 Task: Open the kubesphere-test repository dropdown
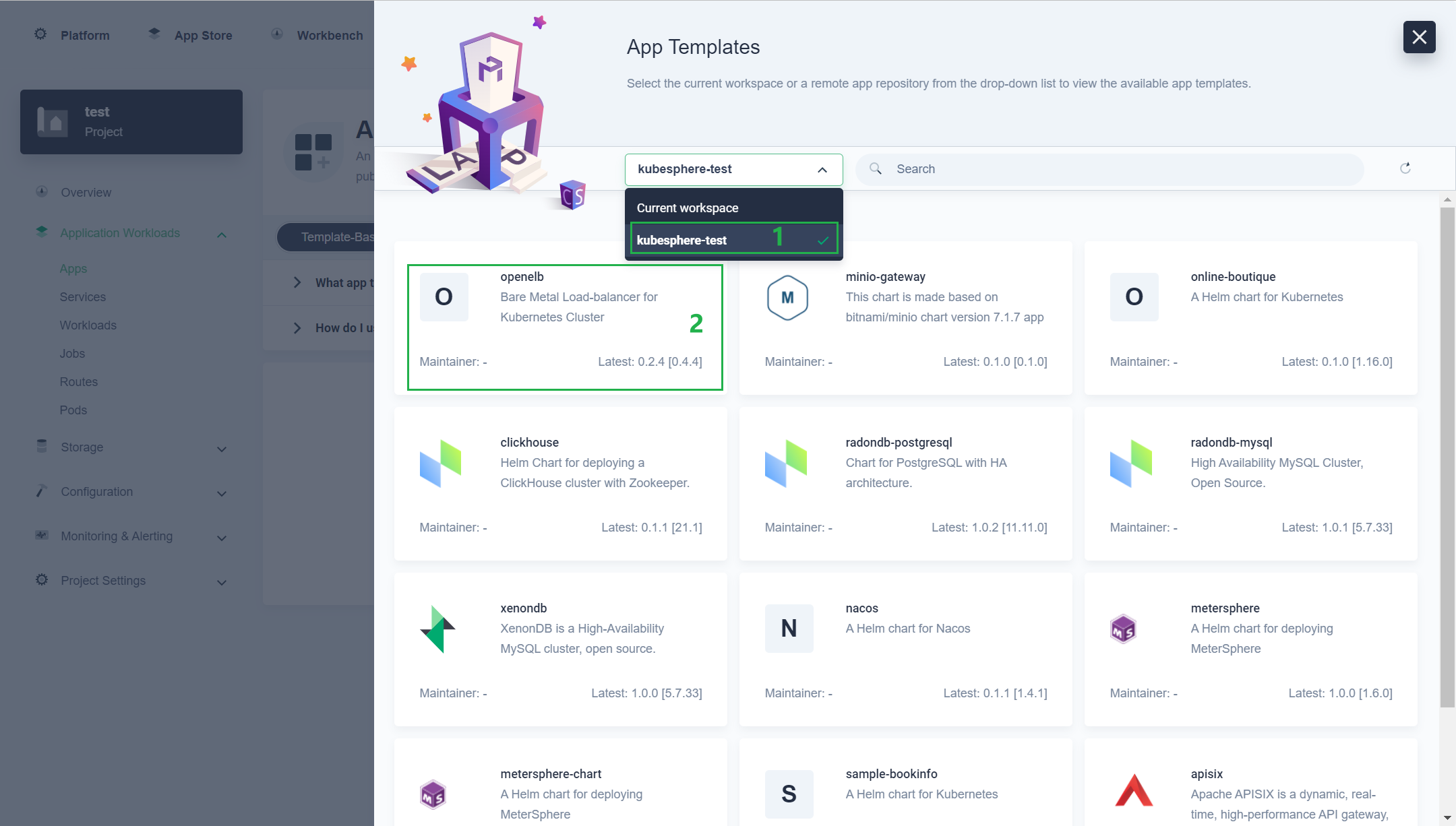click(733, 169)
